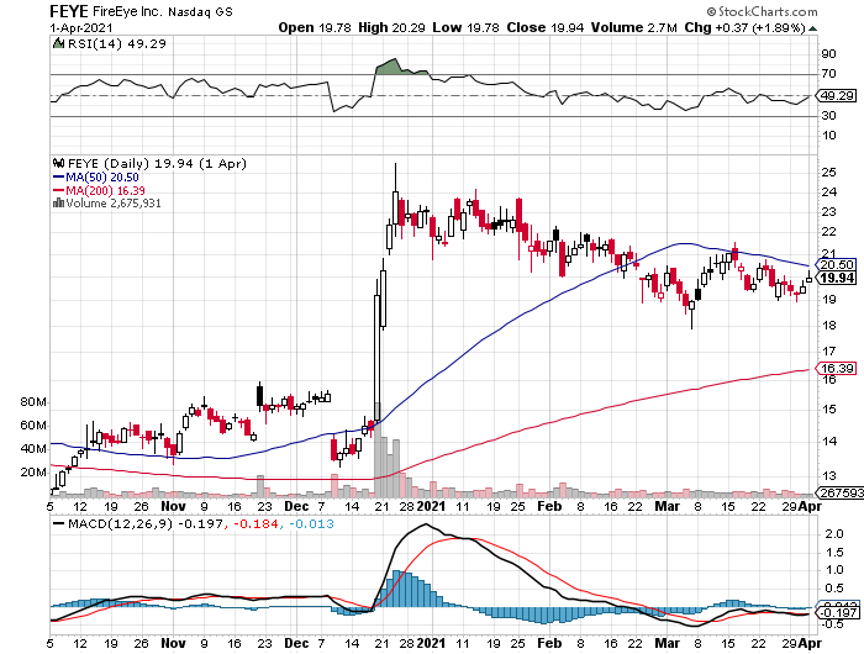Click the volume bars icon in legend

tap(57, 203)
